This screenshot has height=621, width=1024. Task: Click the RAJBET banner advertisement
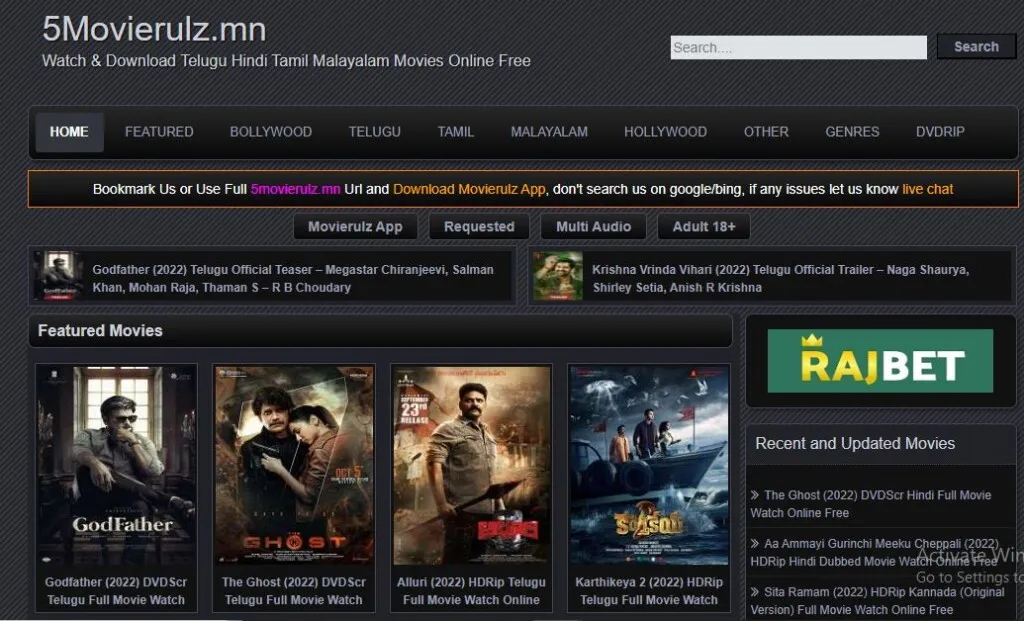coord(878,360)
